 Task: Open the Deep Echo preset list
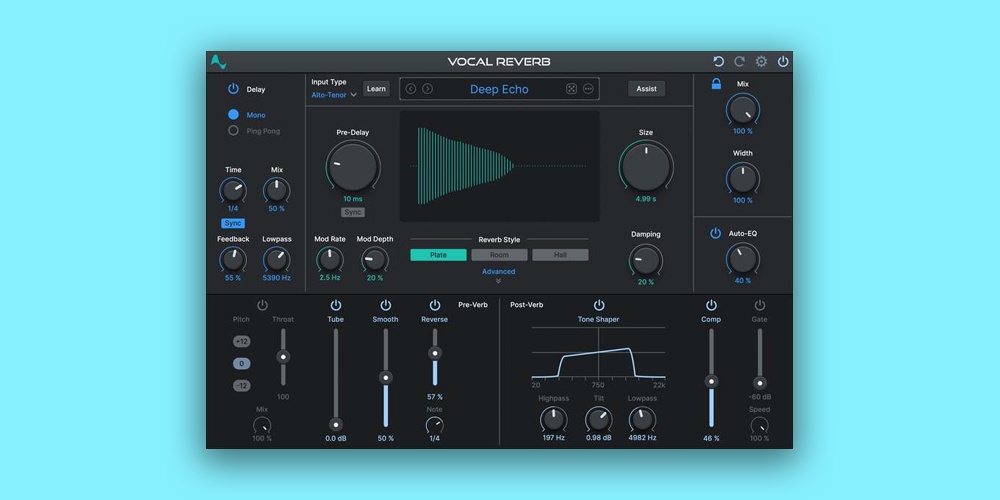[x=499, y=89]
